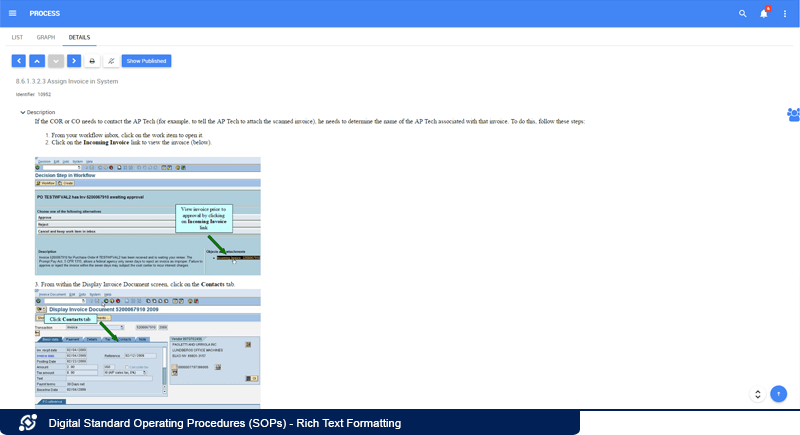
Task: Switch to the List tab
Action: (17, 37)
